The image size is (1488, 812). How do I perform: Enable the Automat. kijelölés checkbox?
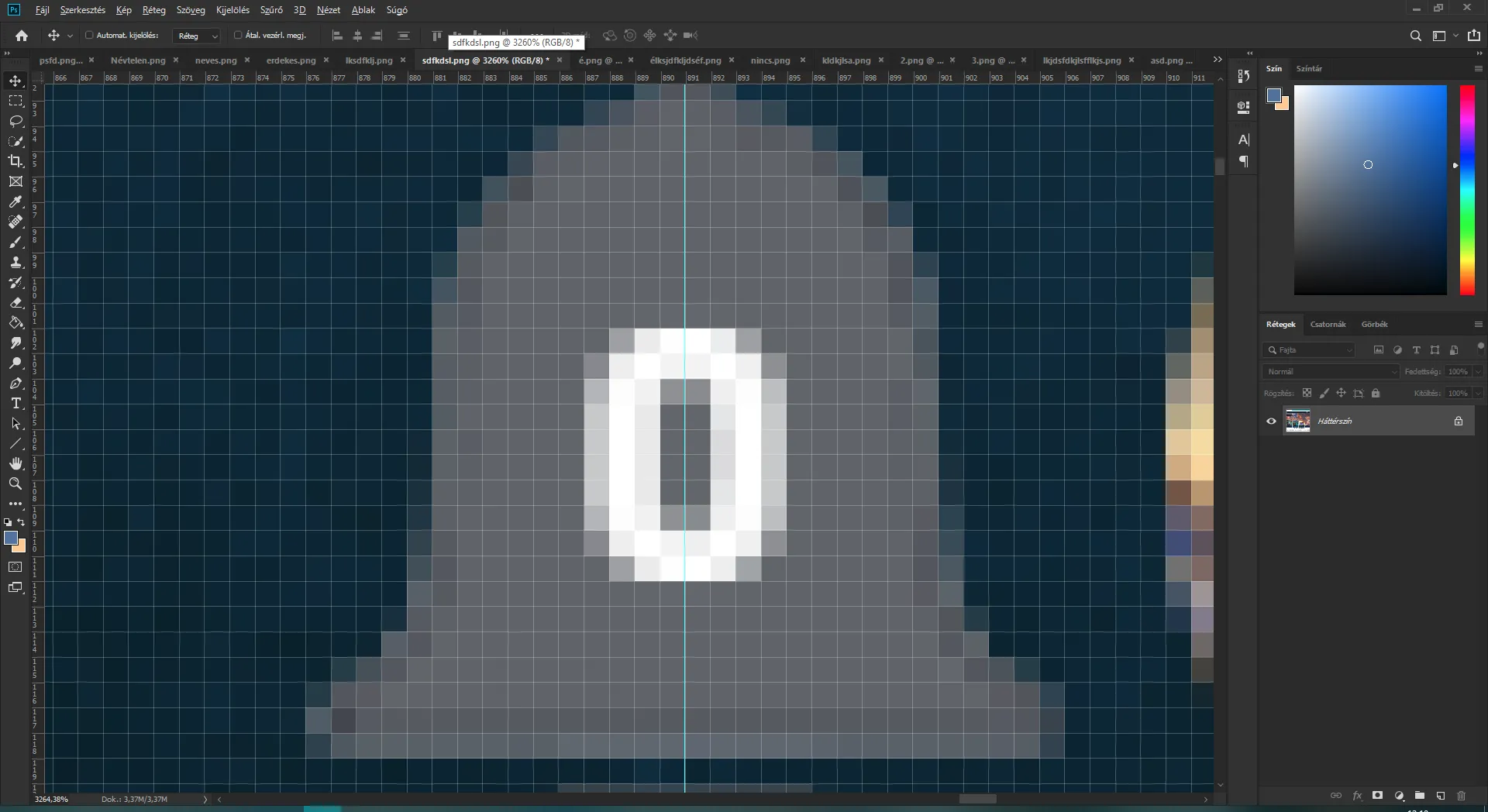[89, 35]
